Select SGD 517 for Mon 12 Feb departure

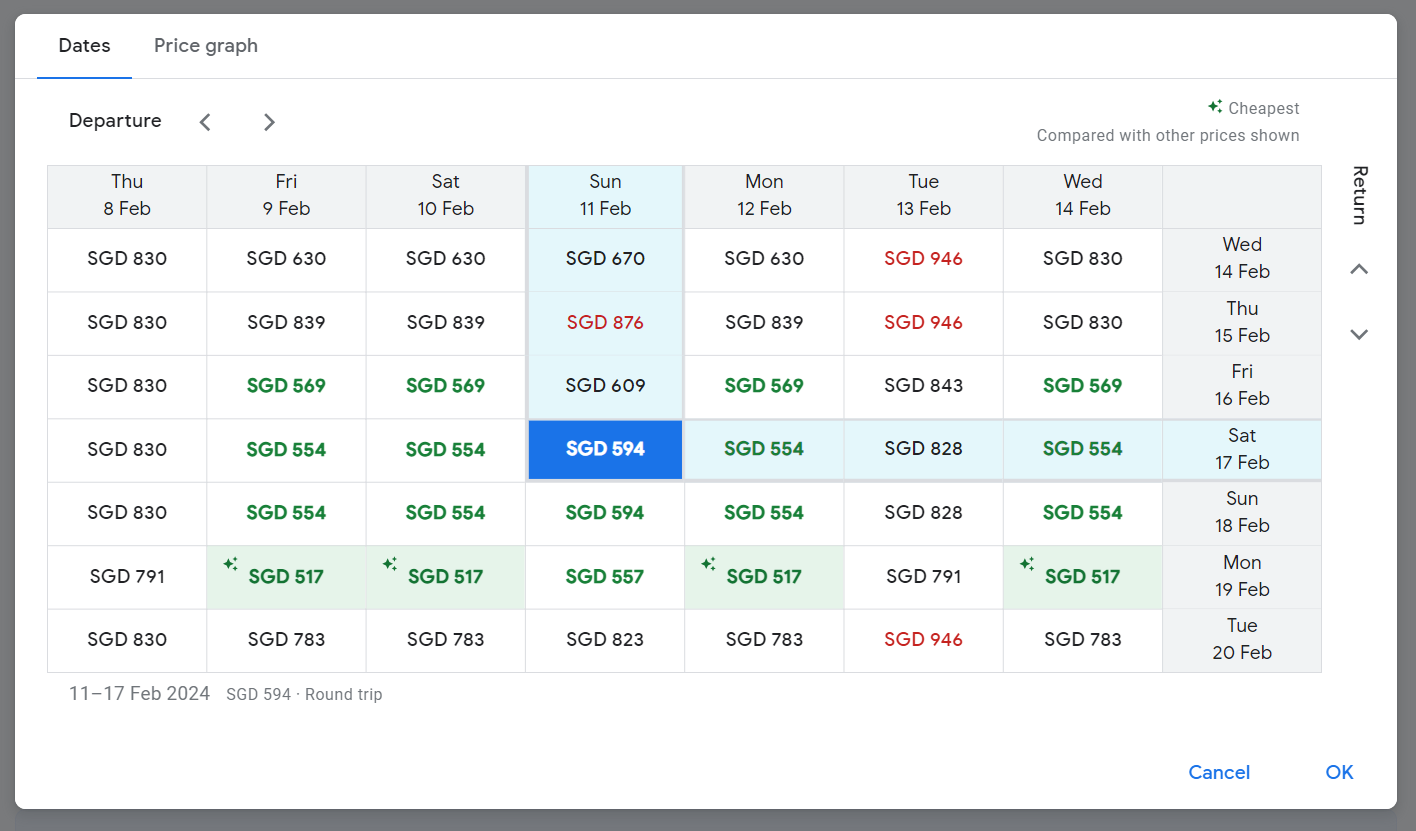point(764,577)
